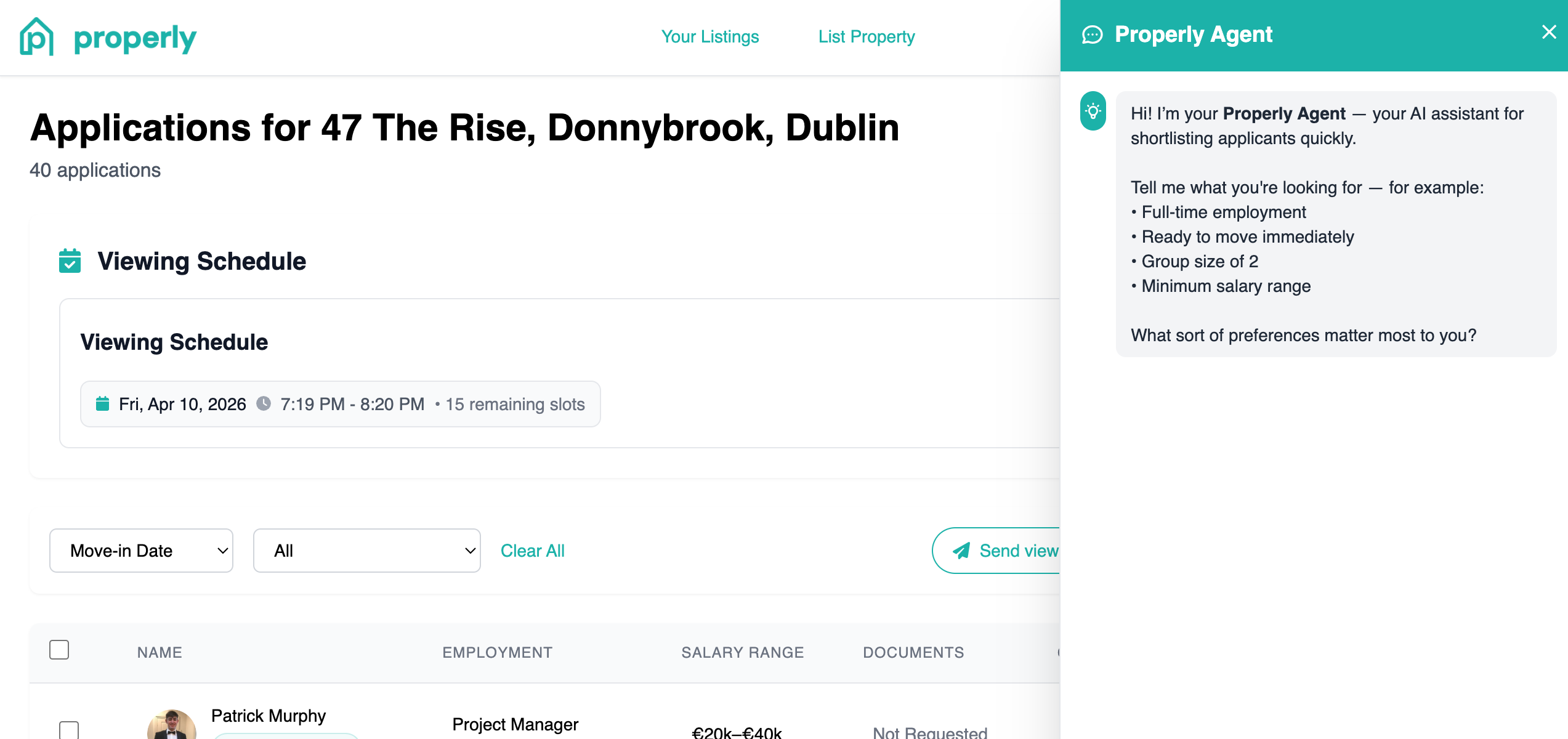This screenshot has height=739, width=1568.
Task: Go to Your Listings
Action: coord(710,37)
